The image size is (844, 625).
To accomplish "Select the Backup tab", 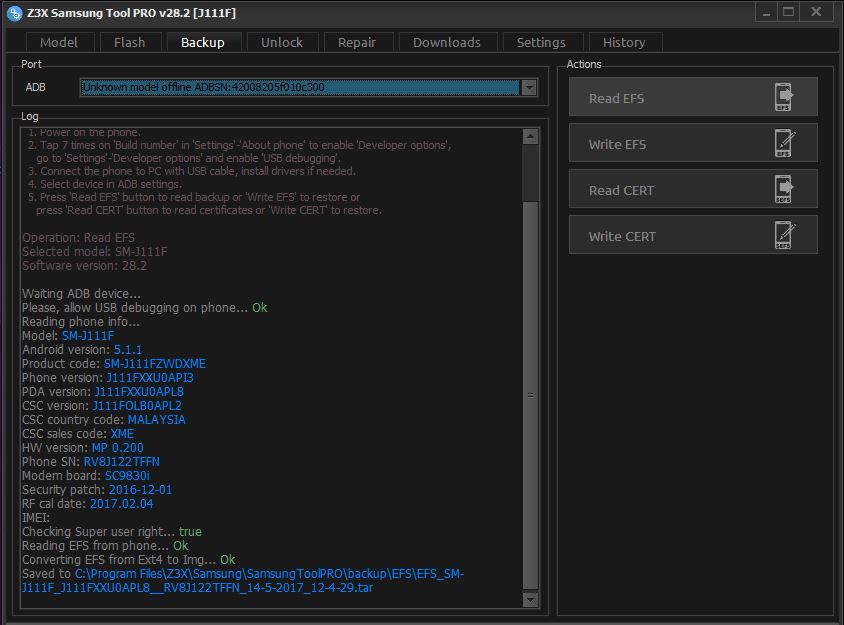I will click(203, 43).
